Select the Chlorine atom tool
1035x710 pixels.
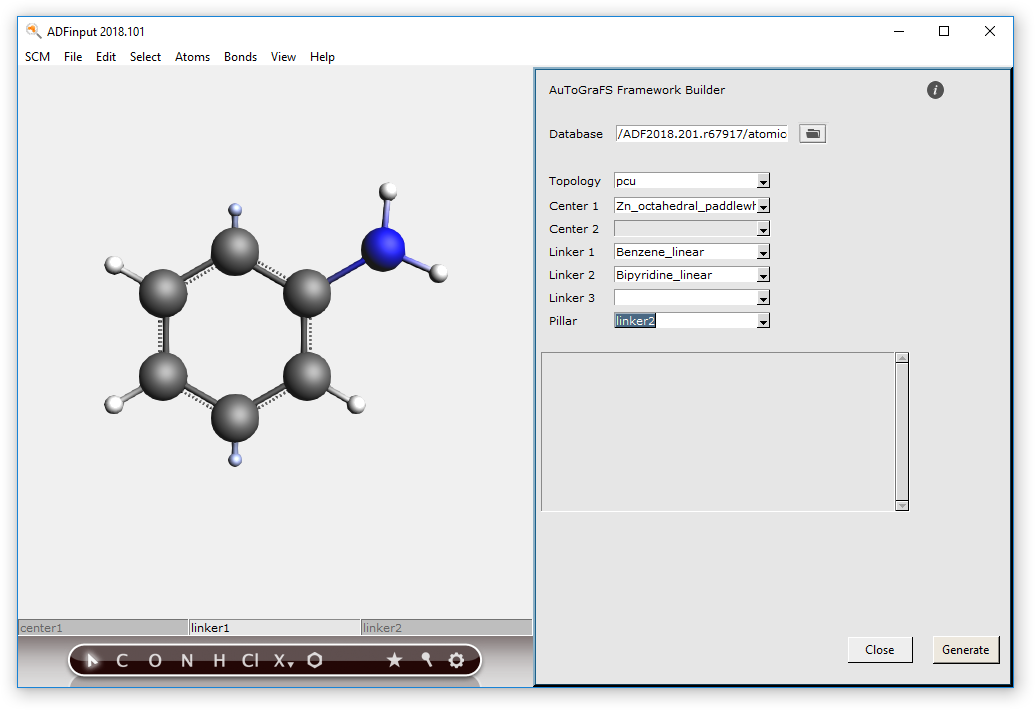250,661
